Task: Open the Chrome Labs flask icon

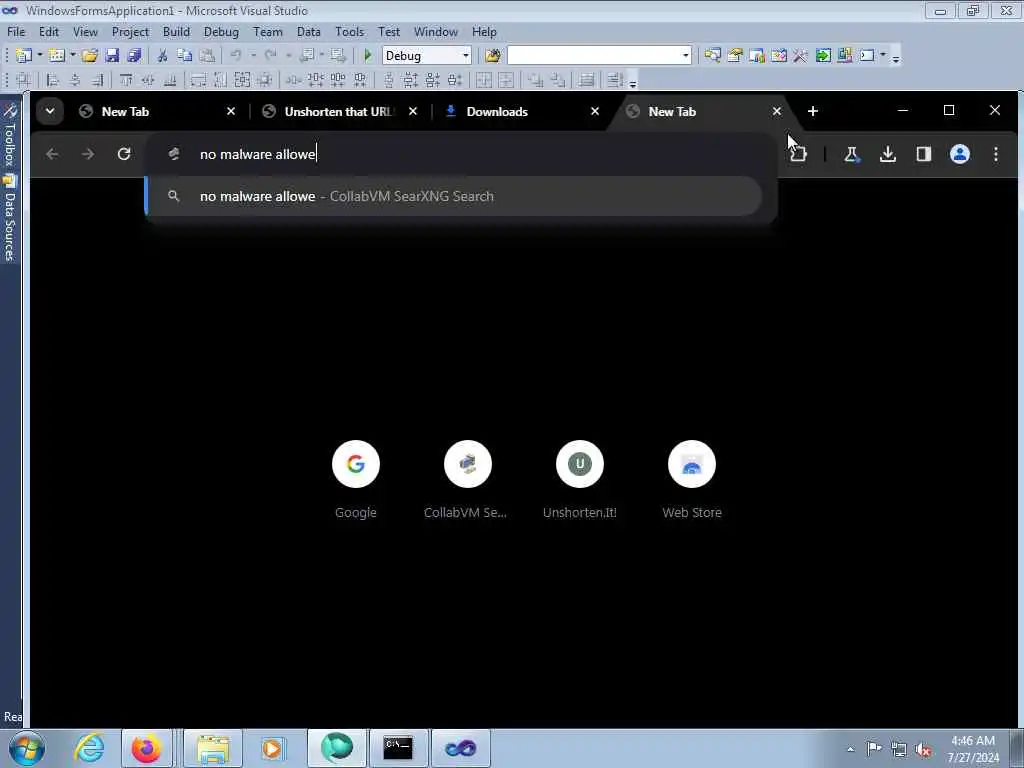Action: pos(852,154)
